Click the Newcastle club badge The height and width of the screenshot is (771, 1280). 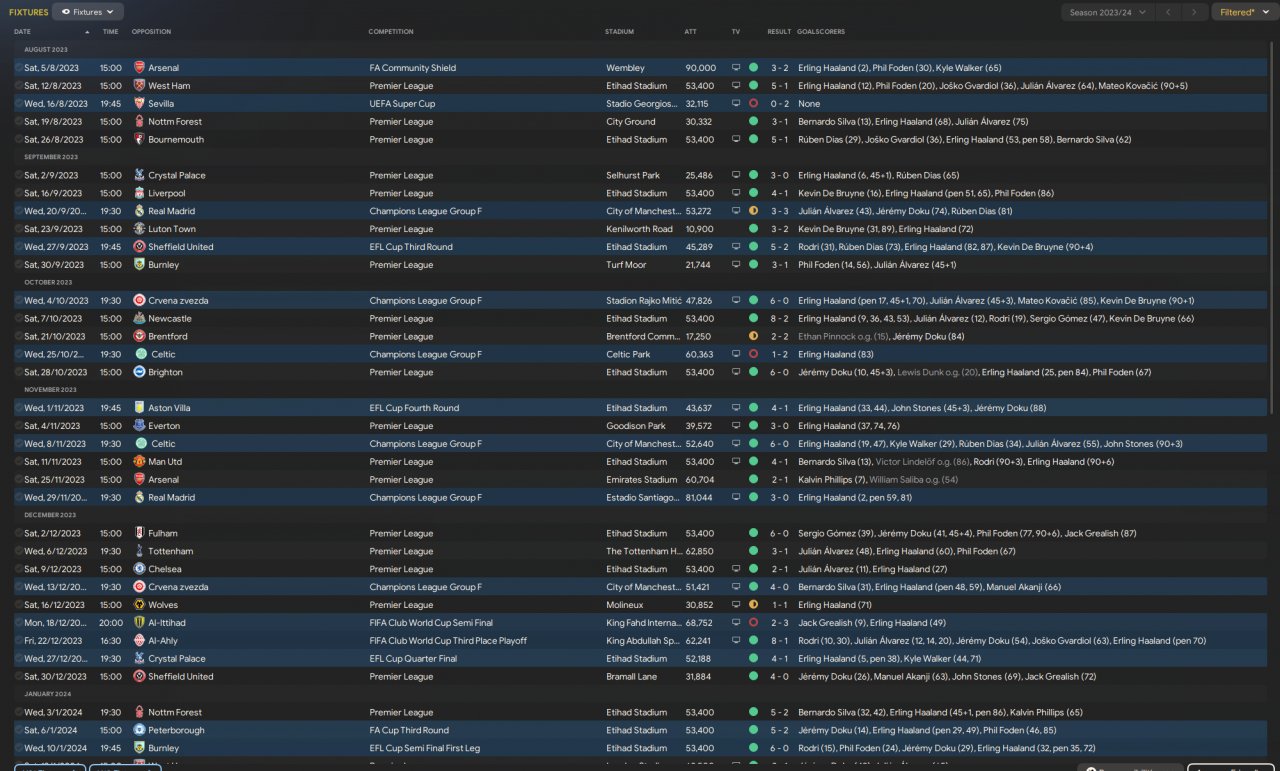click(139, 319)
